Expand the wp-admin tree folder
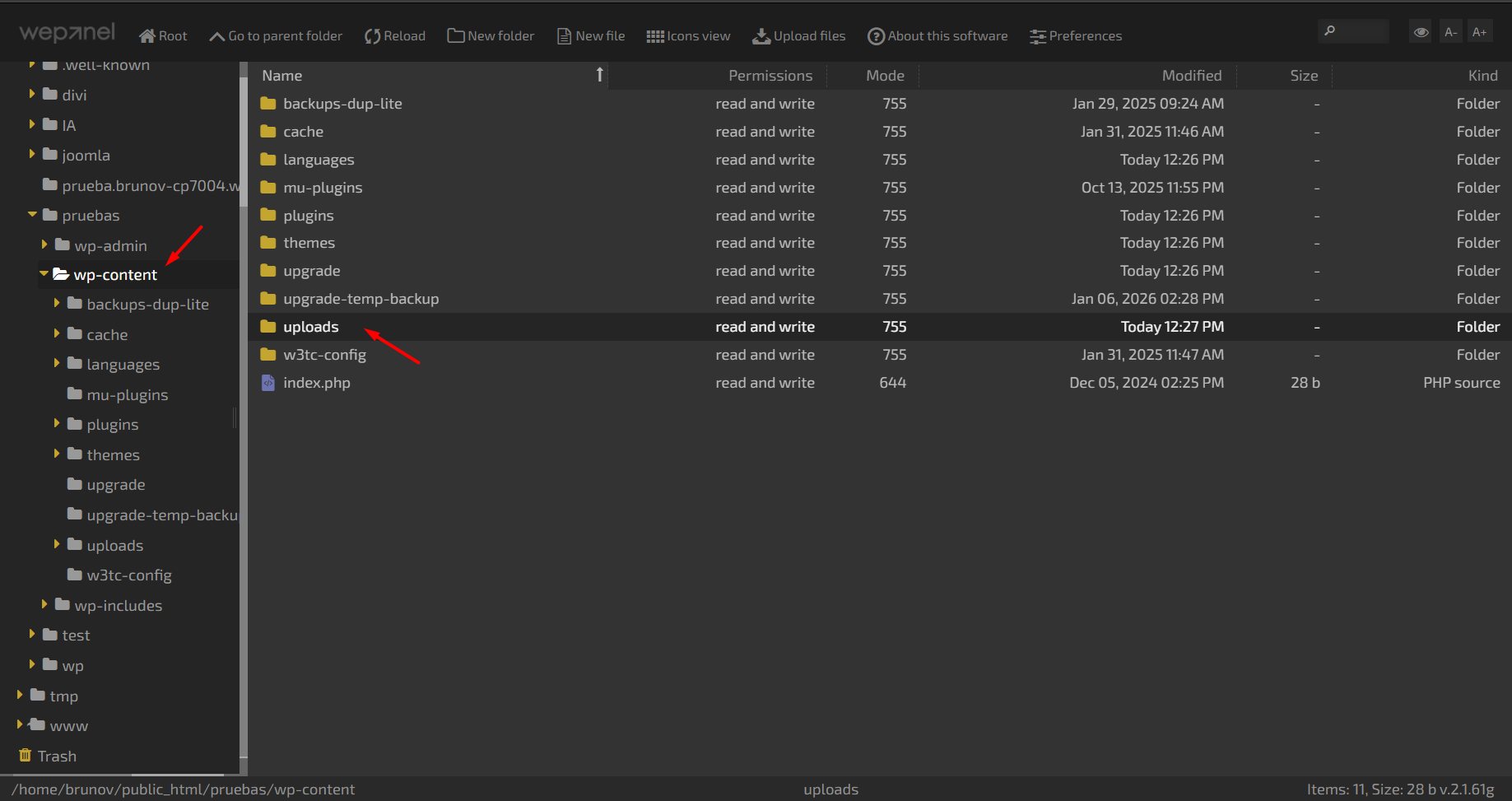 tap(44, 245)
